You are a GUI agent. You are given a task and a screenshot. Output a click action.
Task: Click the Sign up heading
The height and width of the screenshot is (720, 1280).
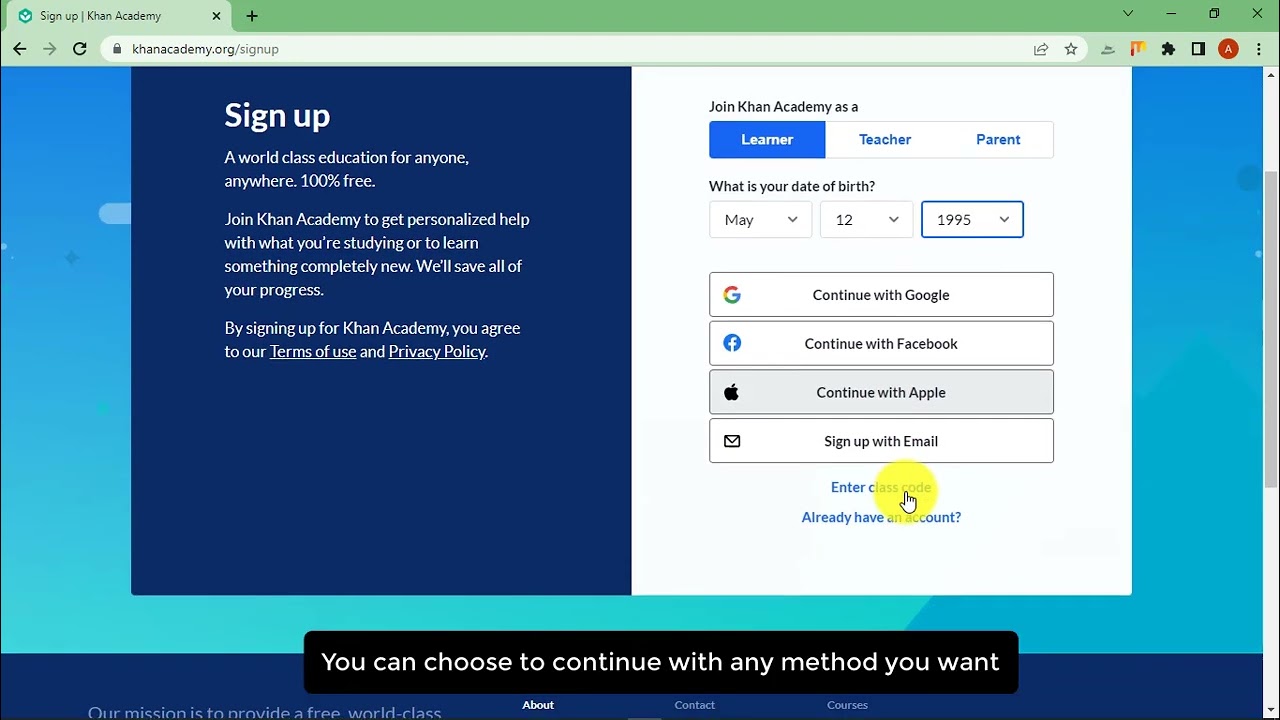click(277, 116)
